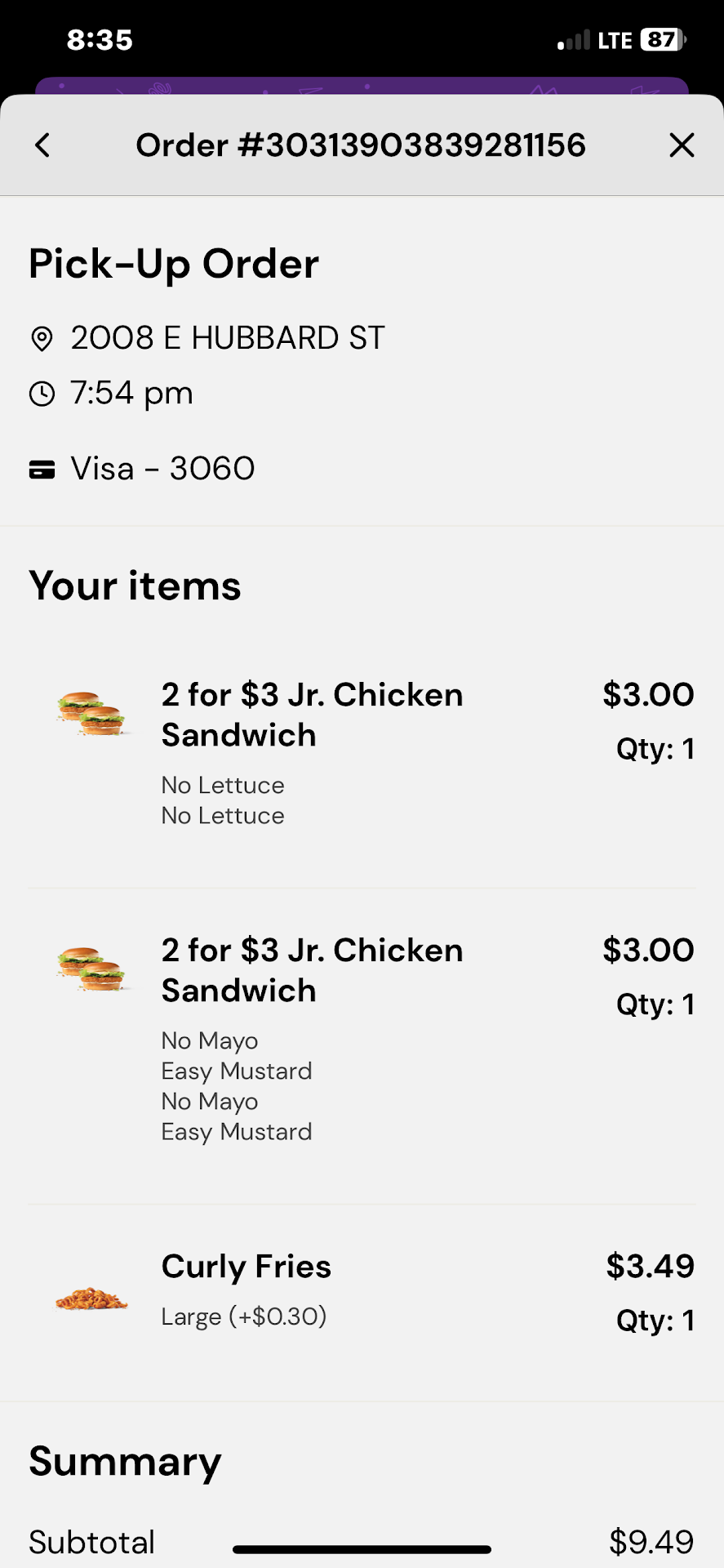Select the Curly Fries item name
724x1568 pixels.
pos(247,1267)
